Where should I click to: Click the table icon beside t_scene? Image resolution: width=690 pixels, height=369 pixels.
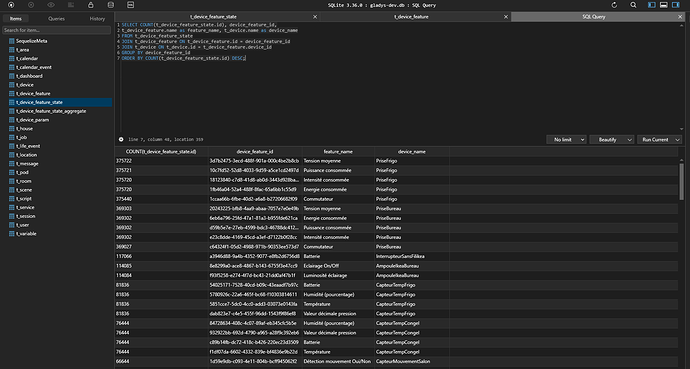[x=12, y=190]
